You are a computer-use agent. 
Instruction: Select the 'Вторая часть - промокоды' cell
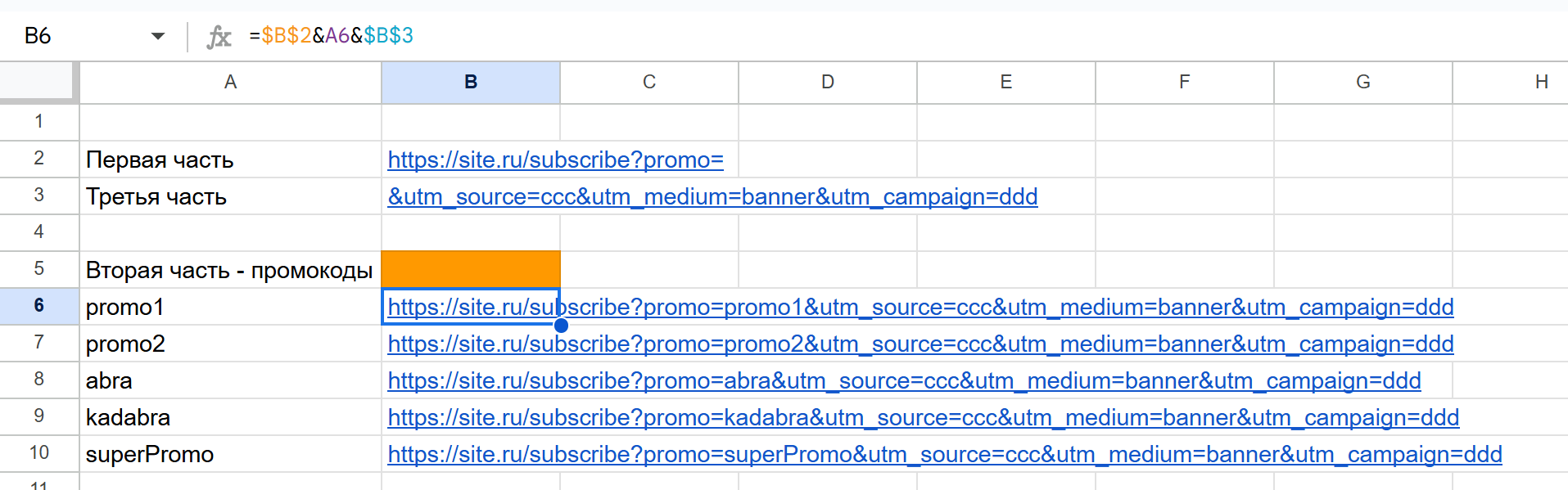click(230, 270)
